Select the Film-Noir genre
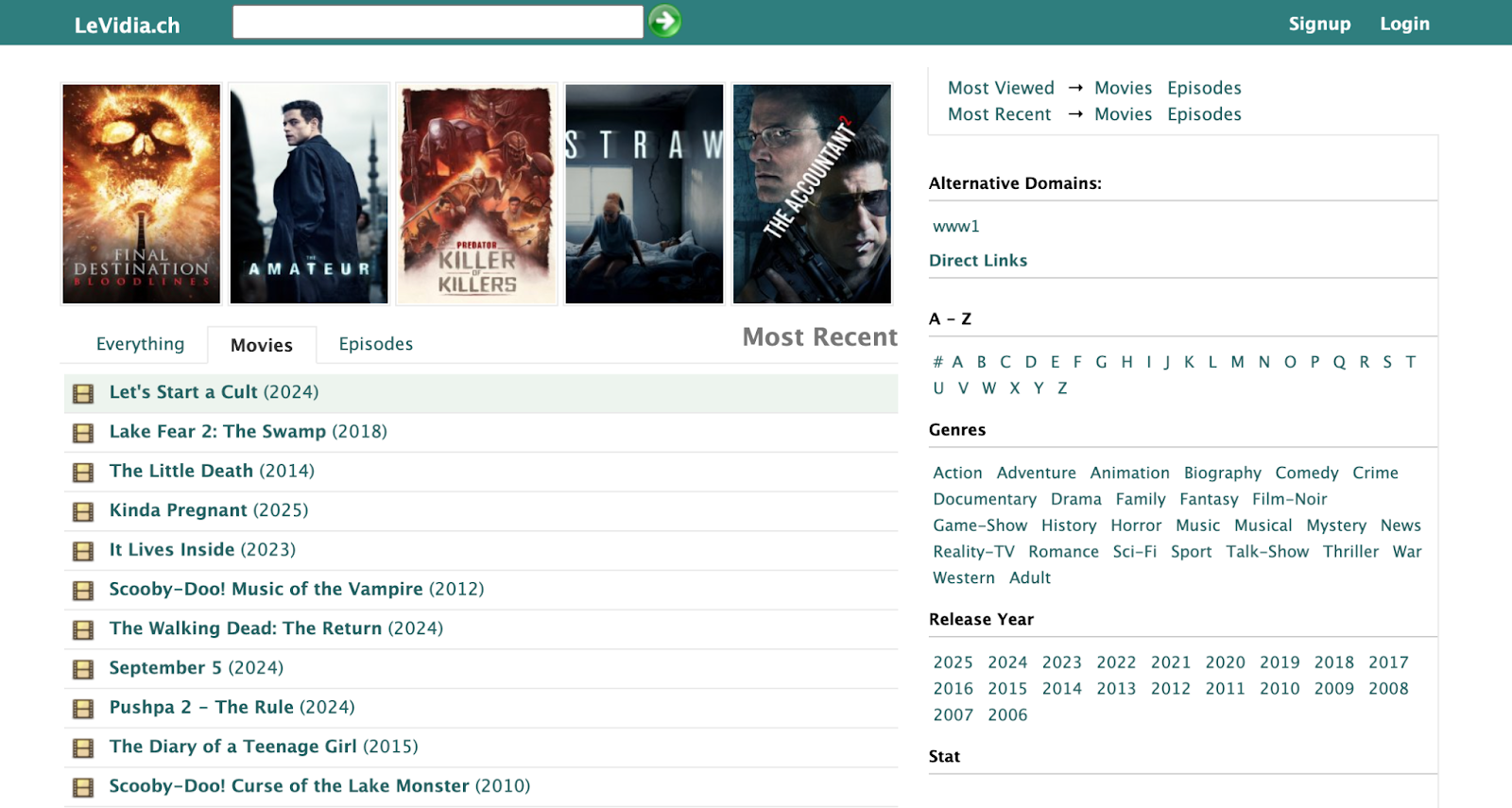The image size is (1512, 808). 1289,500
